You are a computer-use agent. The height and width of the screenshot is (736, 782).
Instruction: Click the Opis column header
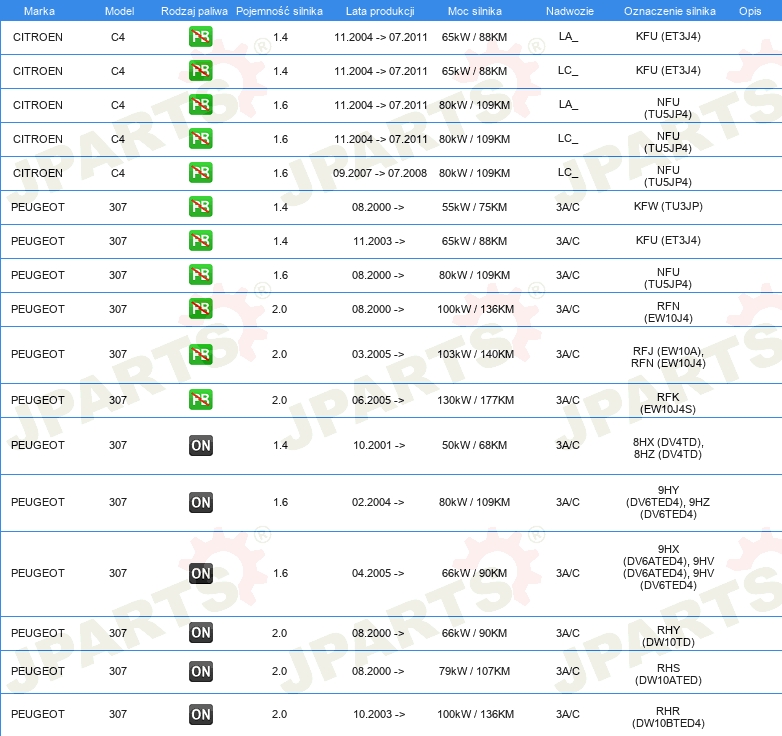750,11
